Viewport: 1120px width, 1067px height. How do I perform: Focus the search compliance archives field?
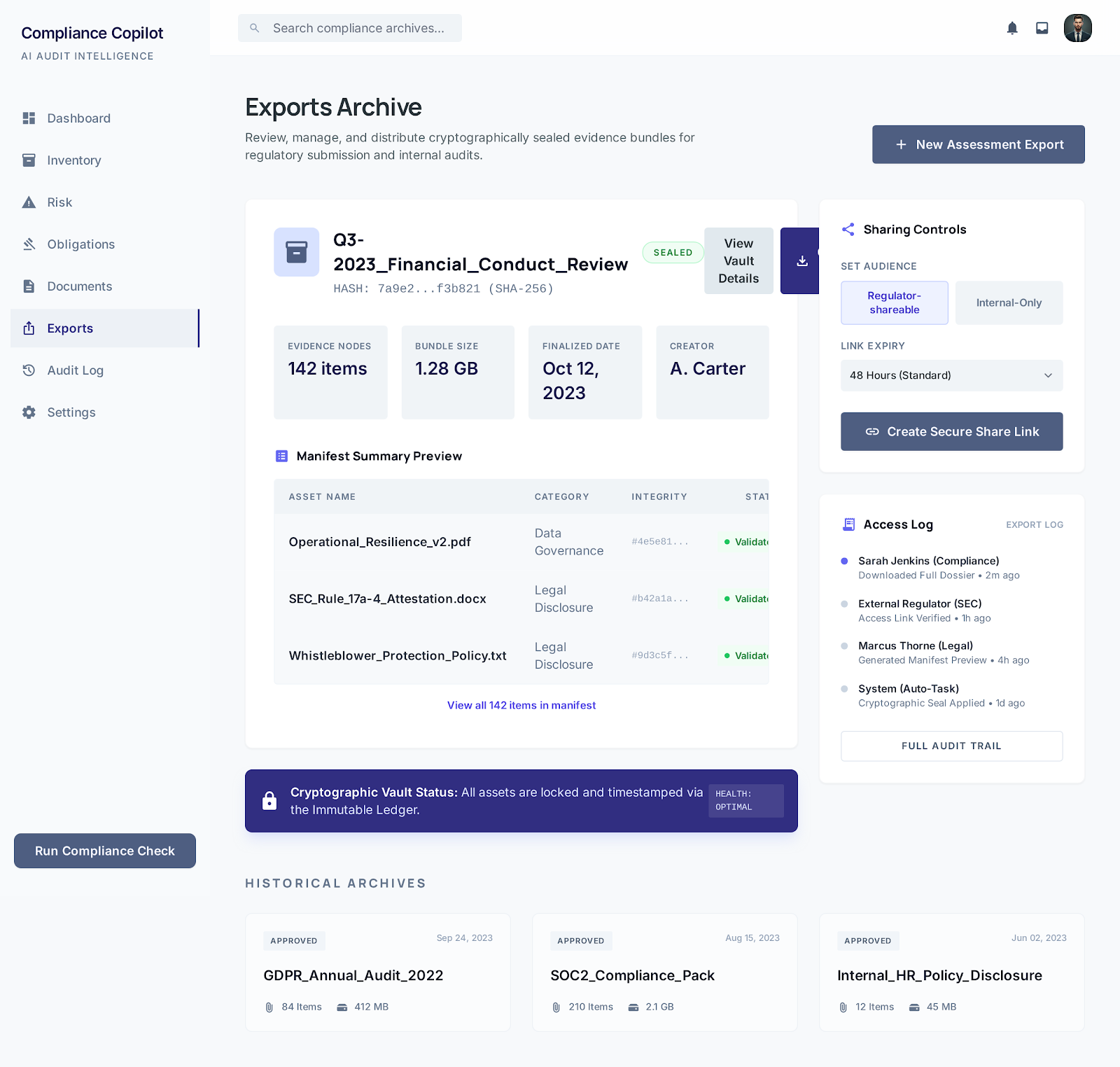tap(358, 28)
